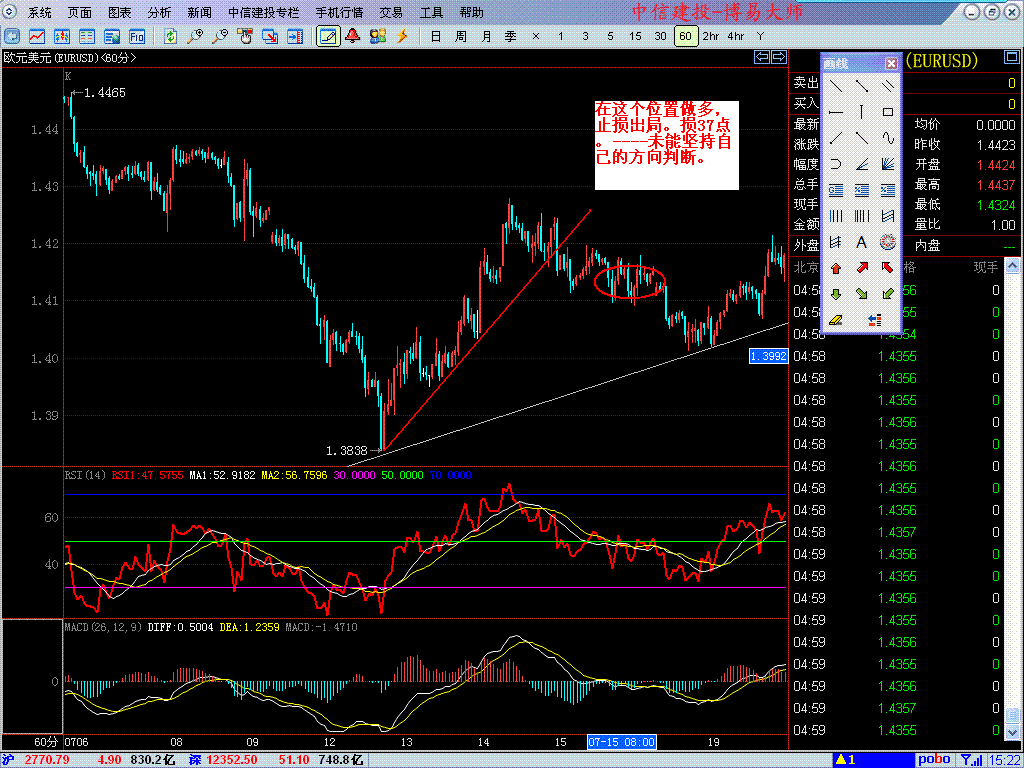The width and height of the screenshot is (1024, 768).
Task: Select the angle lines drawing tool
Action: 861,165
